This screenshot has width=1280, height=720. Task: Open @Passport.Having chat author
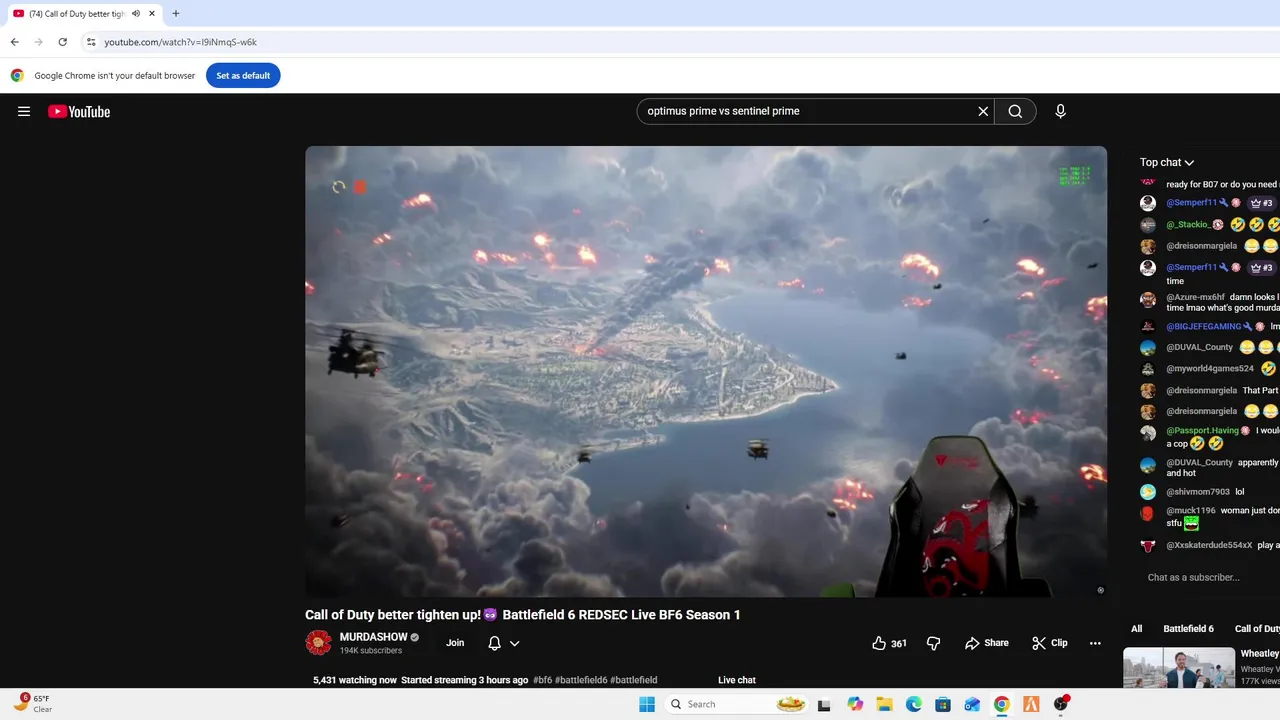point(1202,430)
